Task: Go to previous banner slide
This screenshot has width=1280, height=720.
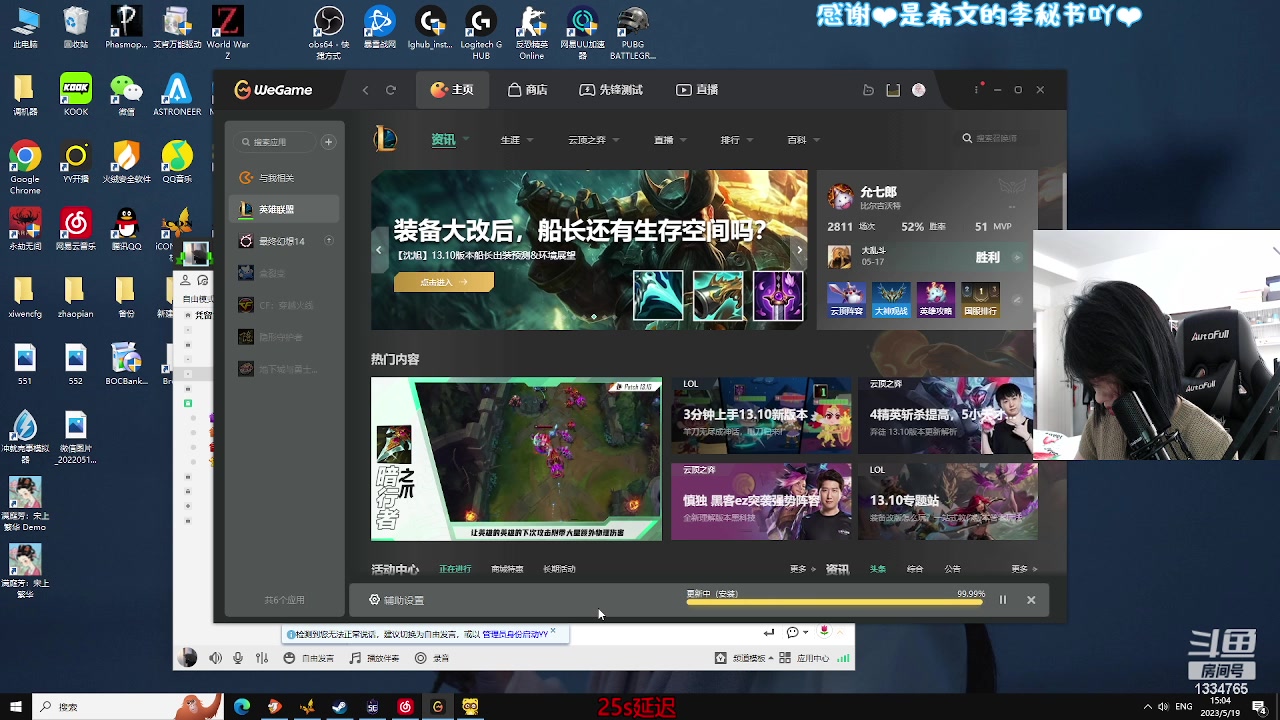Action: pyautogui.click(x=378, y=250)
